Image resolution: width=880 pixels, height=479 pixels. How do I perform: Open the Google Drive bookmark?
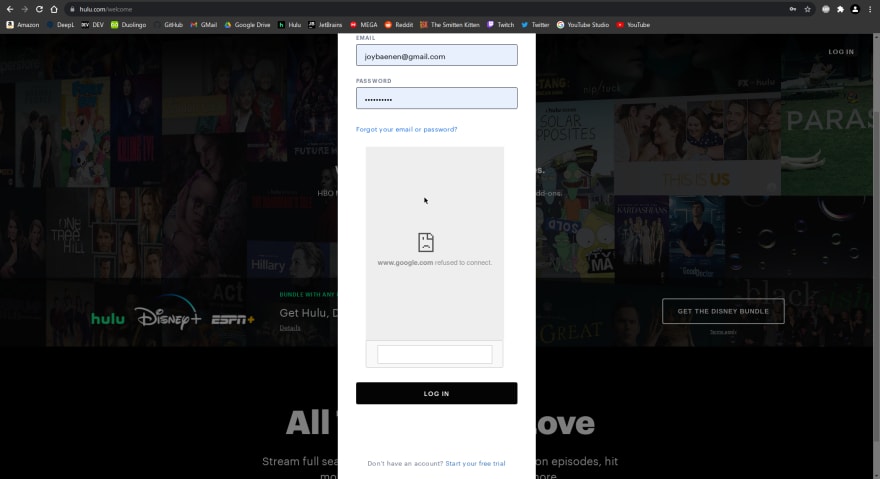pyautogui.click(x=248, y=25)
